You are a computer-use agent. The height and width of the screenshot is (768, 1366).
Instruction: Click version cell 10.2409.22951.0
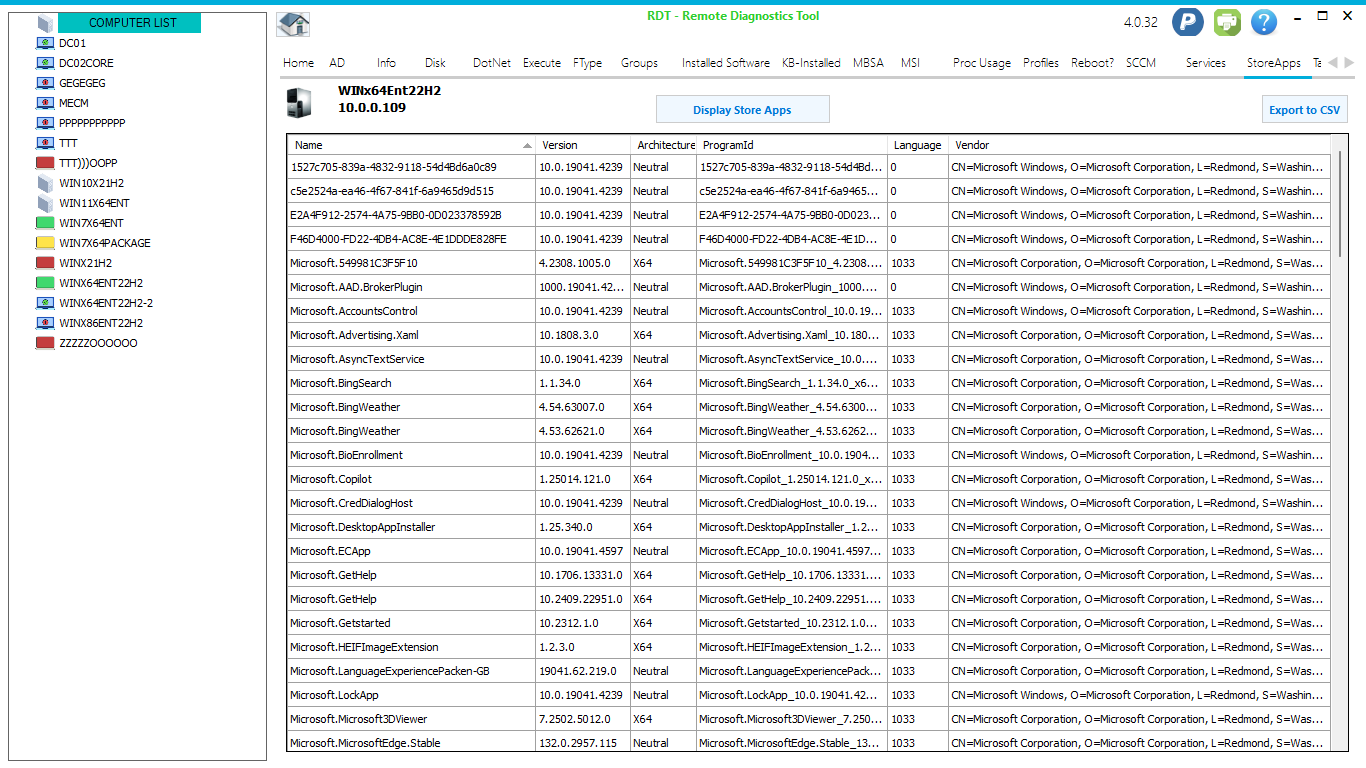(581, 599)
